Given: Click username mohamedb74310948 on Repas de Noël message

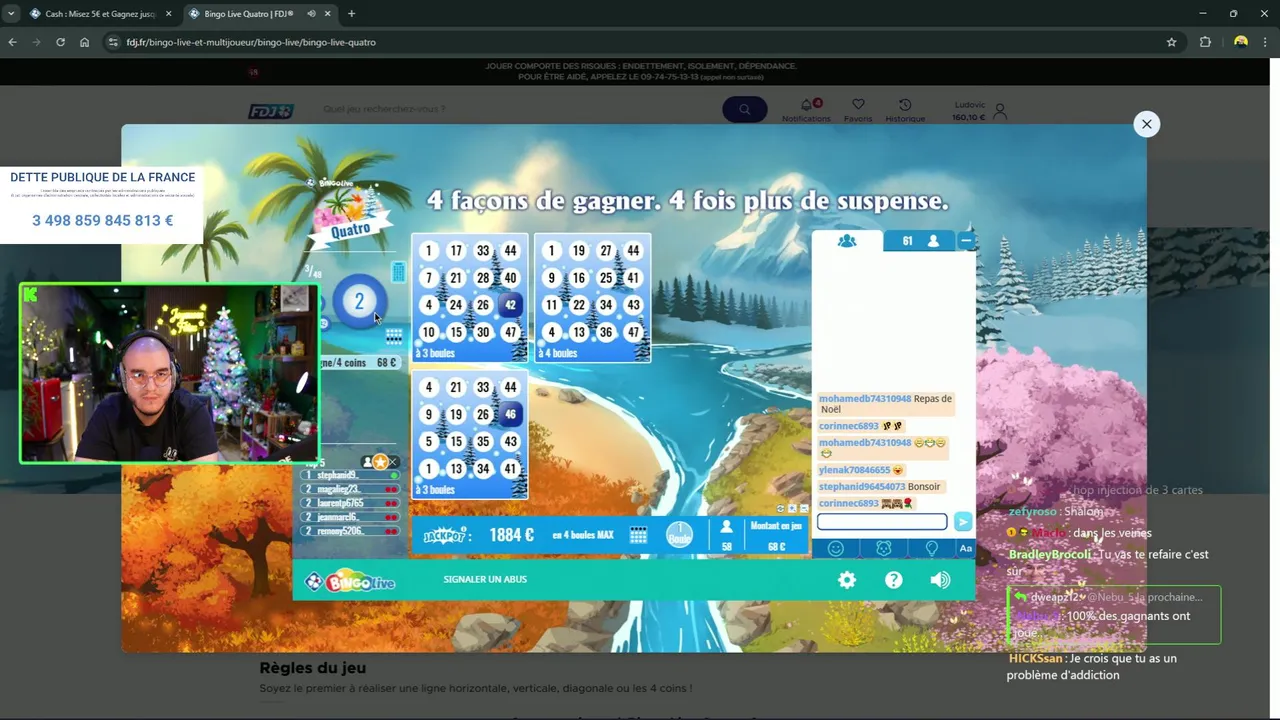Looking at the screenshot, I should pyautogui.click(x=865, y=398).
